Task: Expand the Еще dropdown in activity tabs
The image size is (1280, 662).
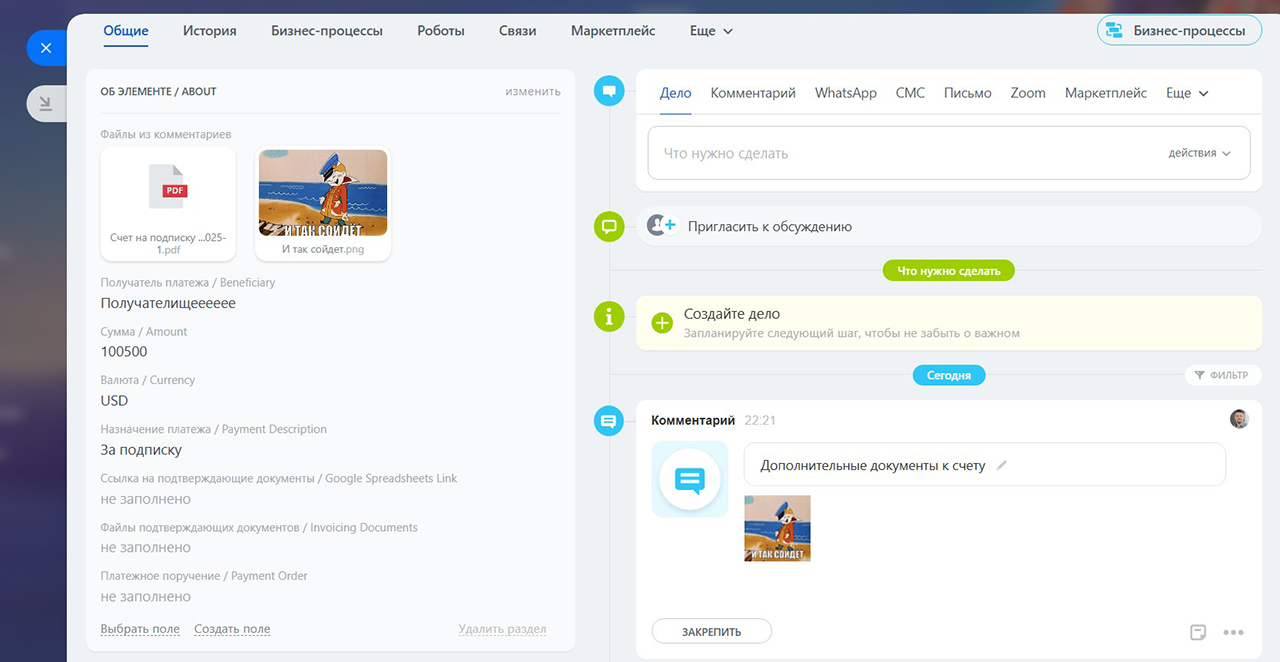Action: tap(1187, 93)
